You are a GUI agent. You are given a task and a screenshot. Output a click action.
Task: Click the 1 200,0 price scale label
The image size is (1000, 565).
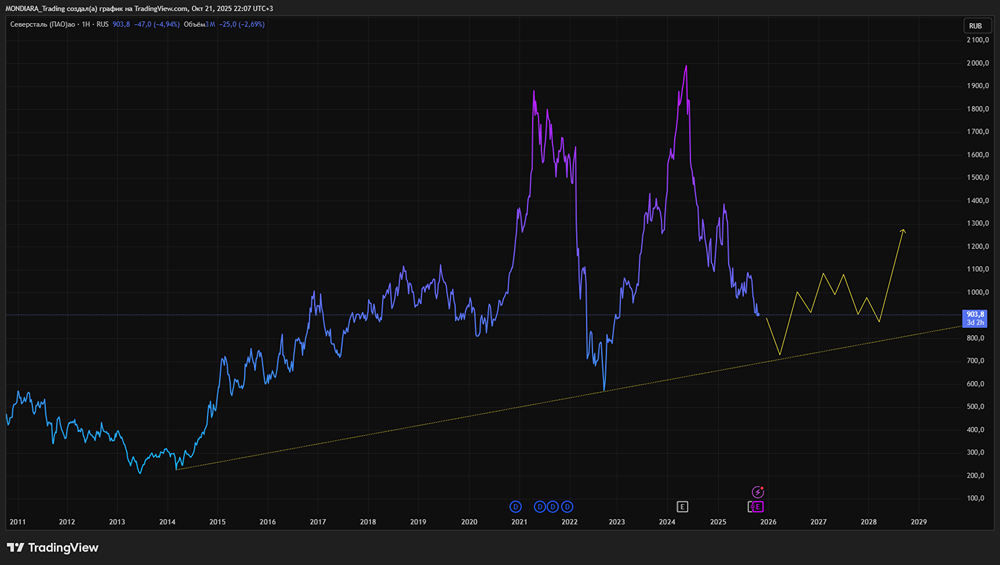pyautogui.click(x=978, y=247)
